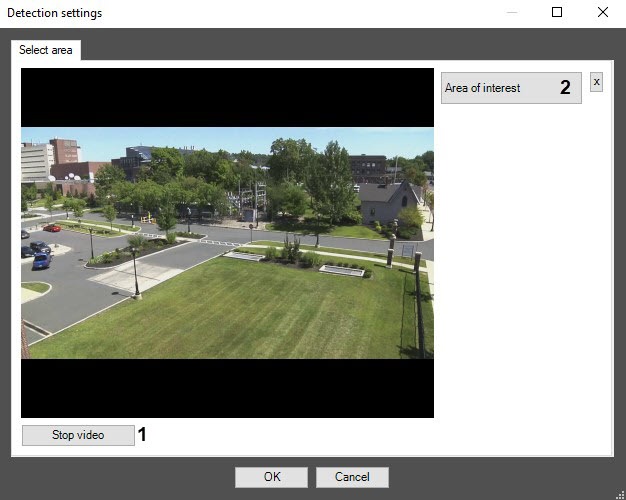626x500 pixels.
Task: Confirm settings with the OK button
Action: click(x=271, y=477)
